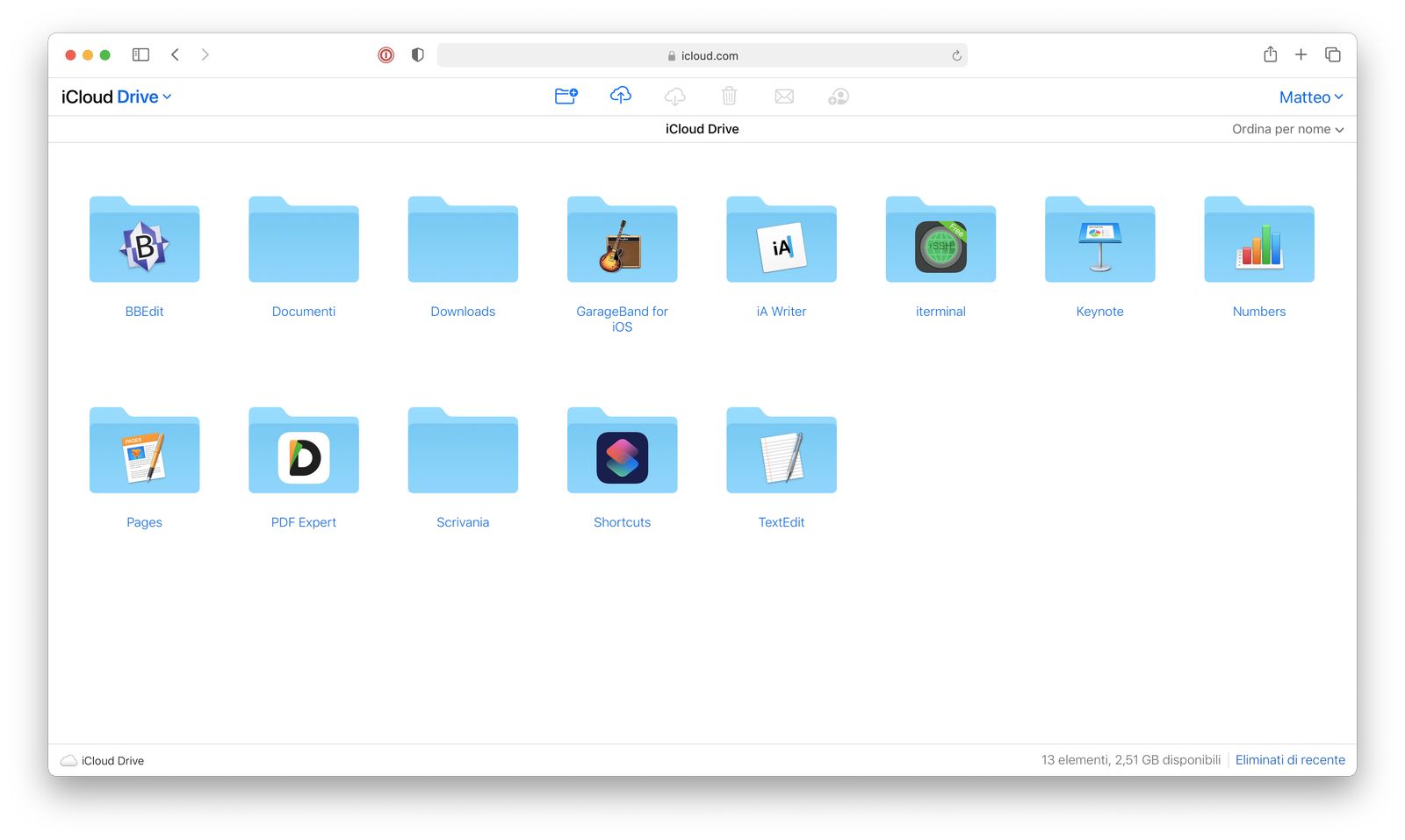Click the Numbers folder name
The image size is (1405, 840).
pos(1259,312)
